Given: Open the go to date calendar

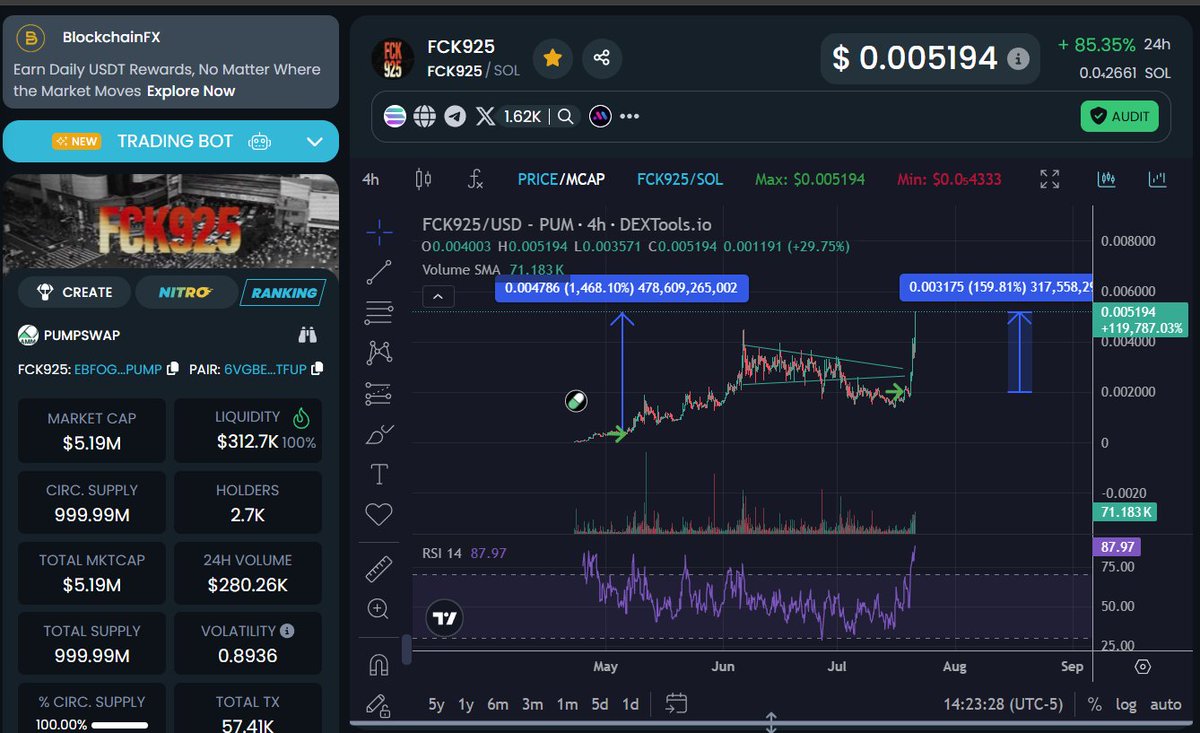Looking at the screenshot, I should click(676, 704).
